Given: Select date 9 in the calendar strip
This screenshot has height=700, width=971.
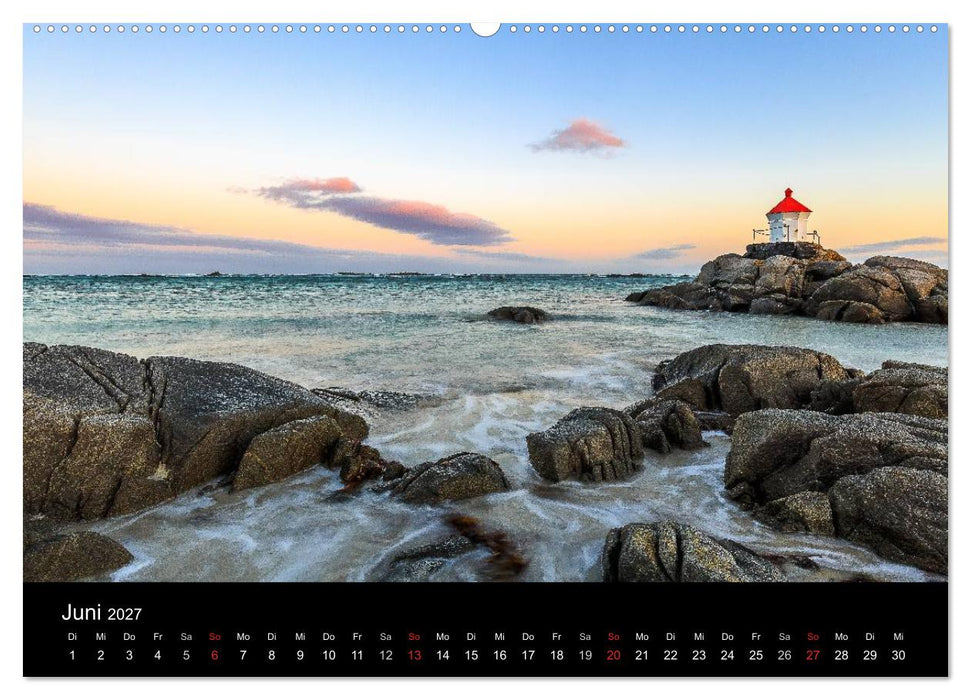Looking at the screenshot, I should [x=300, y=655].
